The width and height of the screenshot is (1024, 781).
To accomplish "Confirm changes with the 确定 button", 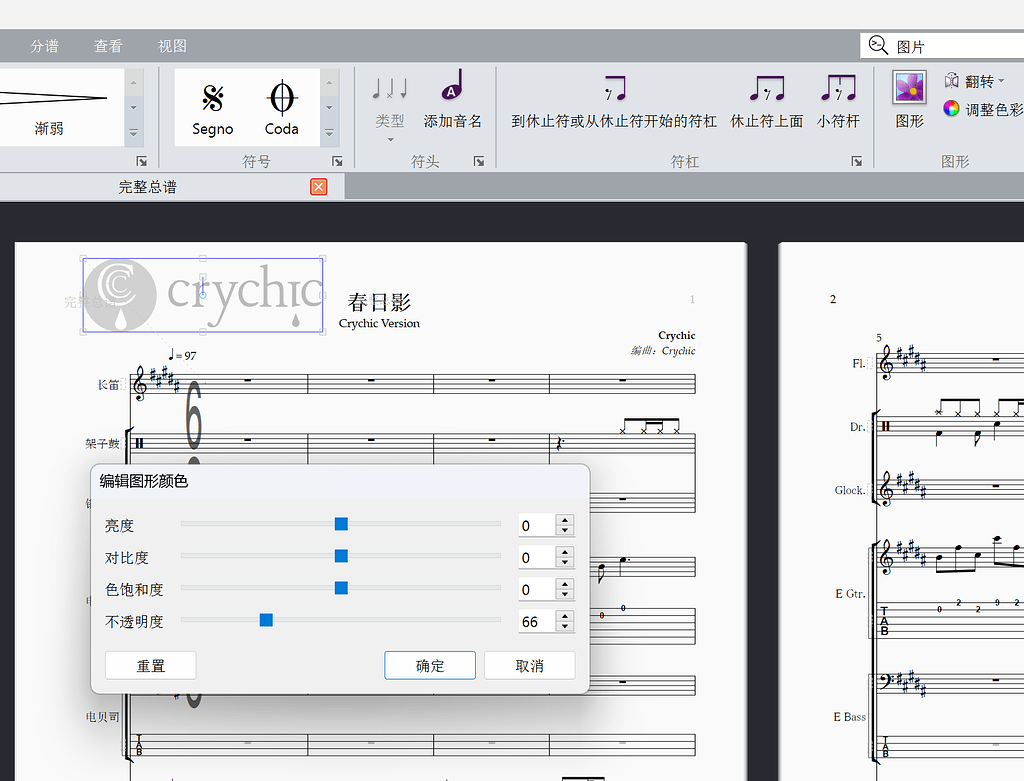I will point(429,665).
